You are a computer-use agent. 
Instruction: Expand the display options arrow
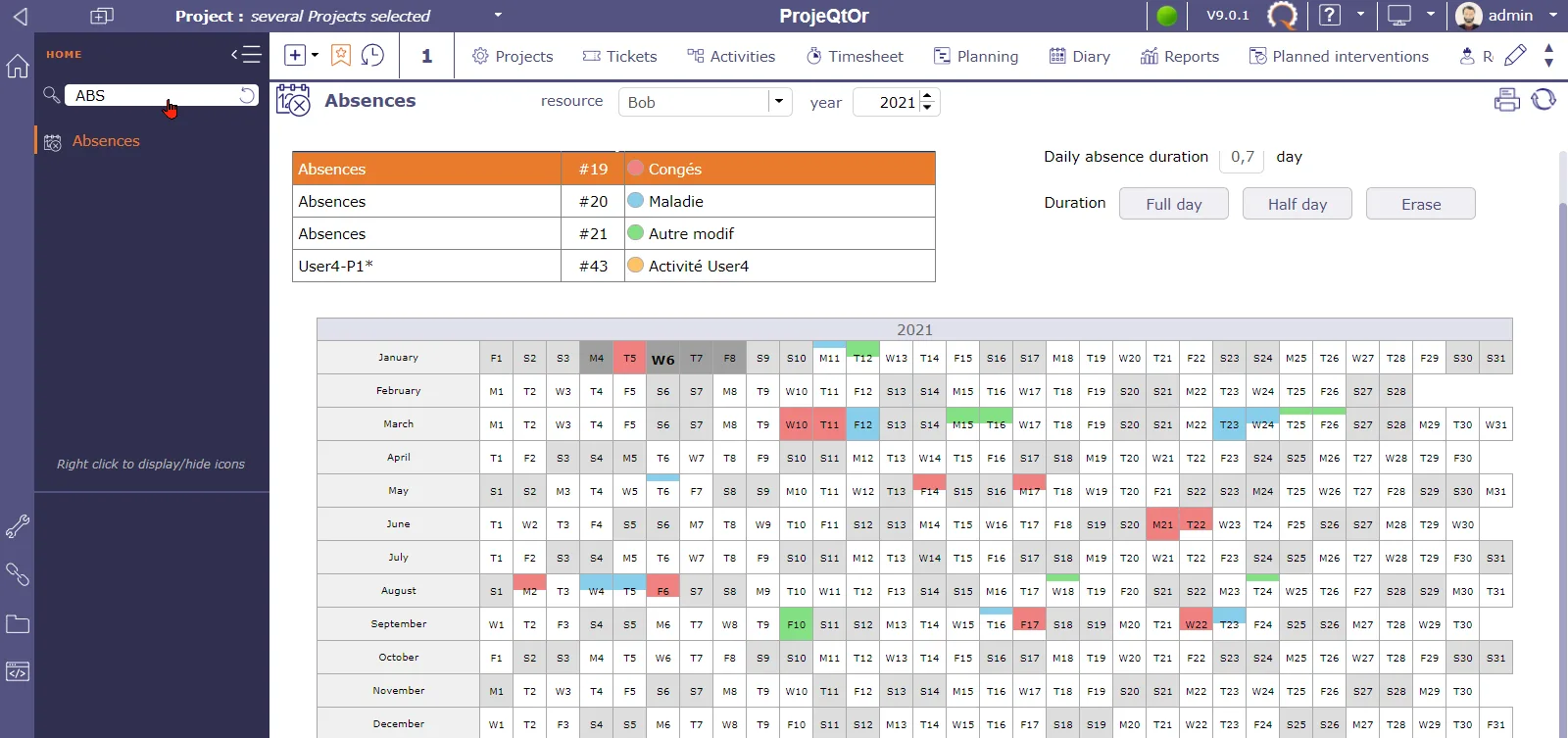pos(1431,16)
